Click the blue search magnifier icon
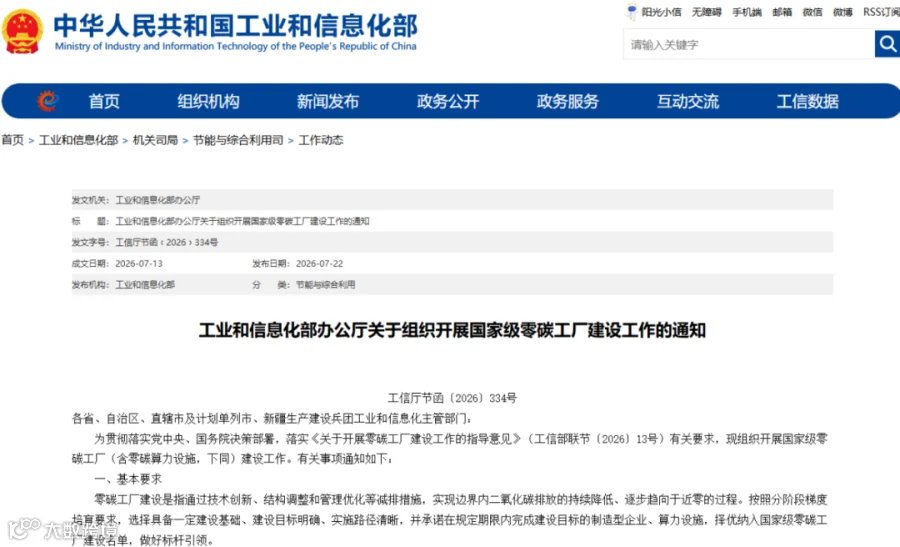The width and height of the screenshot is (900, 547). 887,44
